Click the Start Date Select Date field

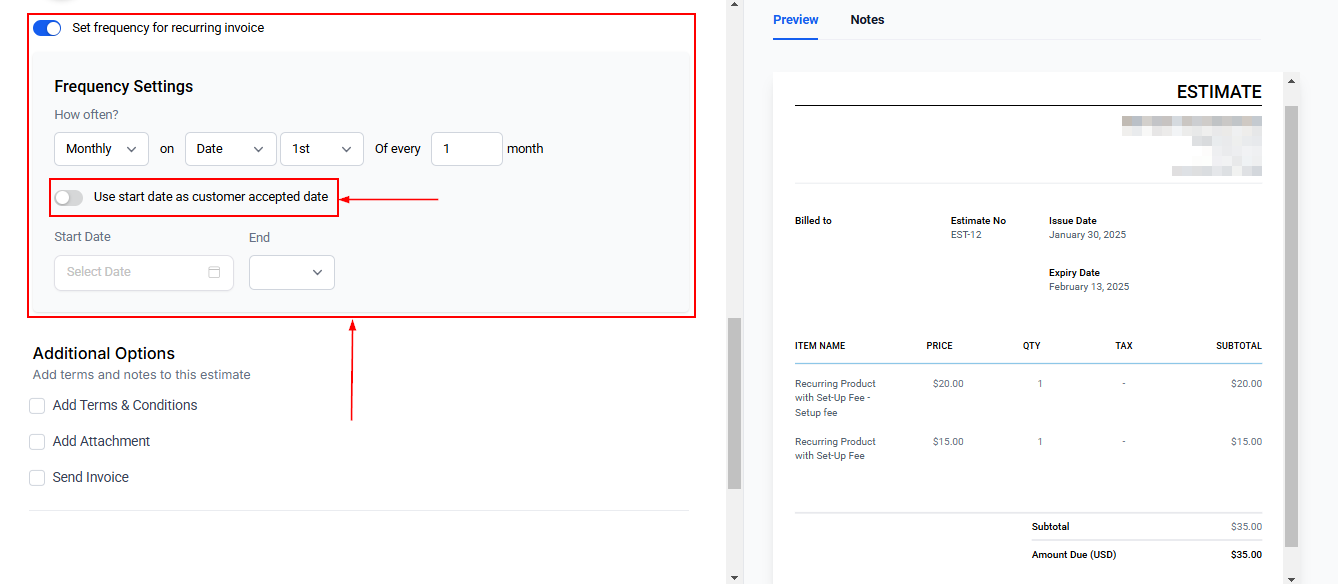(144, 272)
